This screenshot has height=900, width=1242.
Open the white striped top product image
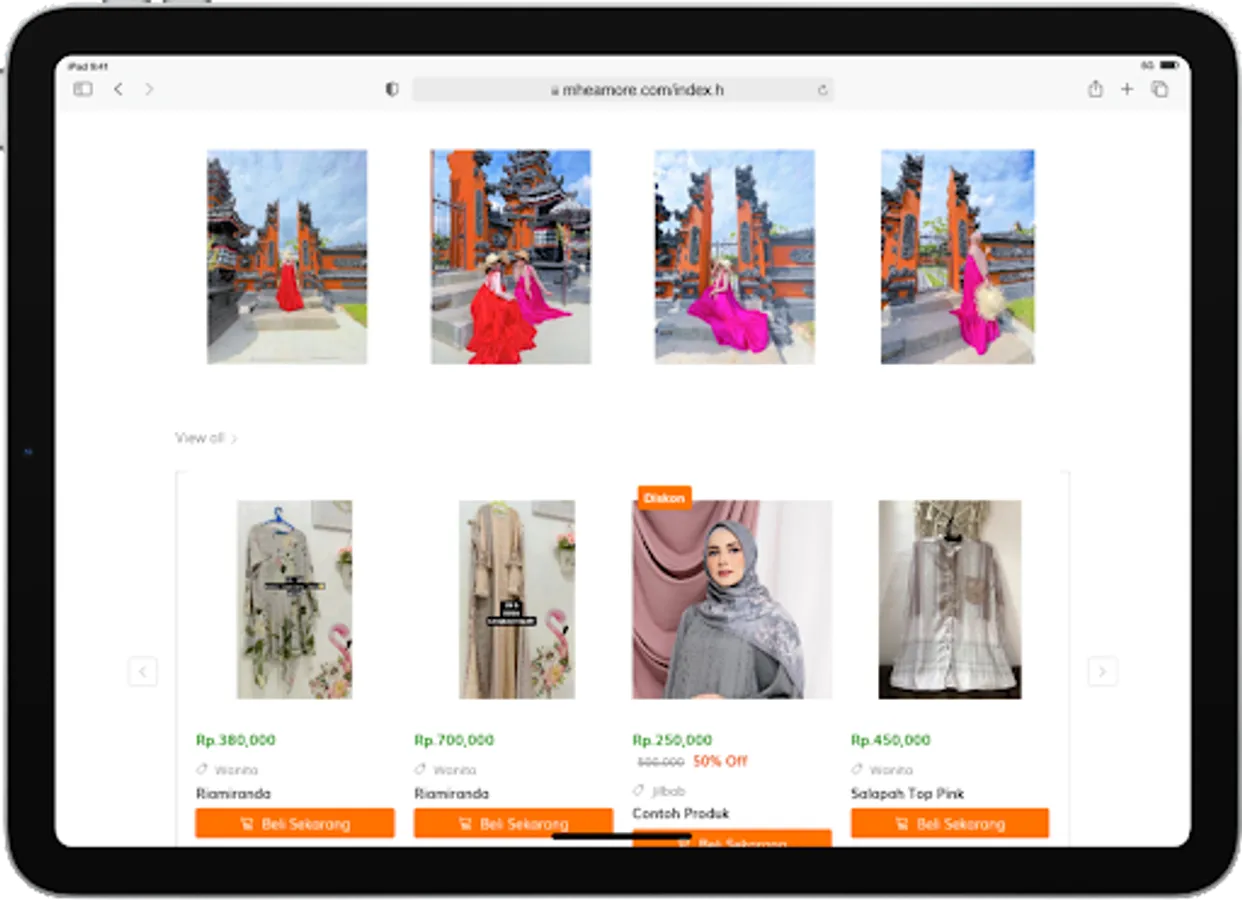click(950, 600)
